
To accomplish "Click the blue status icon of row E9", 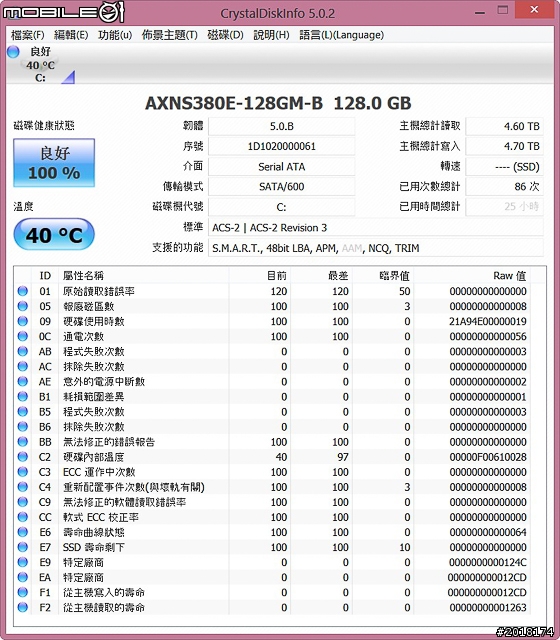I will tap(22, 562).
